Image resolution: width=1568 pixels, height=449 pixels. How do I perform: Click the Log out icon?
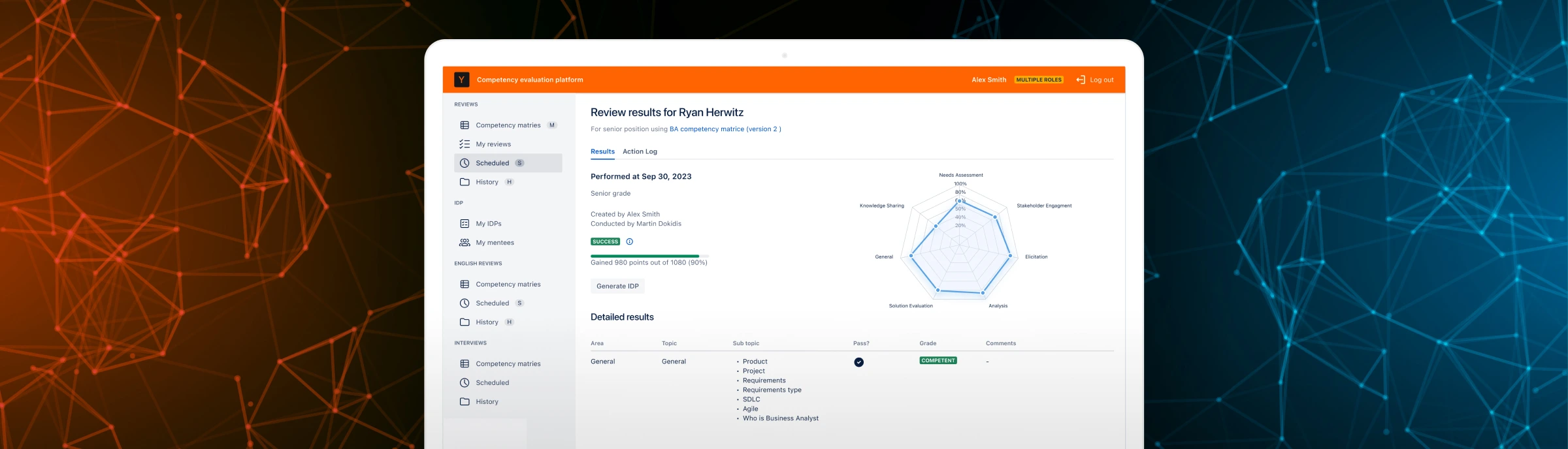coord(1081,80)
